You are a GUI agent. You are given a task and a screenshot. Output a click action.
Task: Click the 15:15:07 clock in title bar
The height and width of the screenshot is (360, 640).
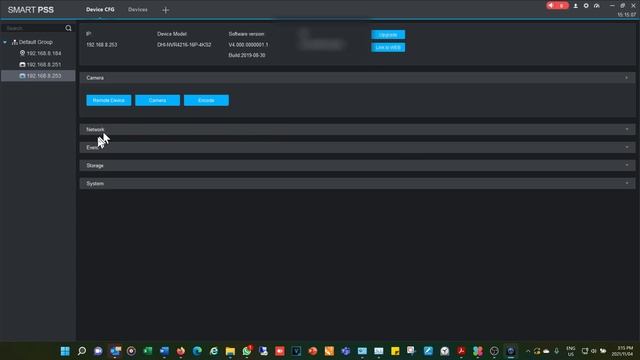627,15
